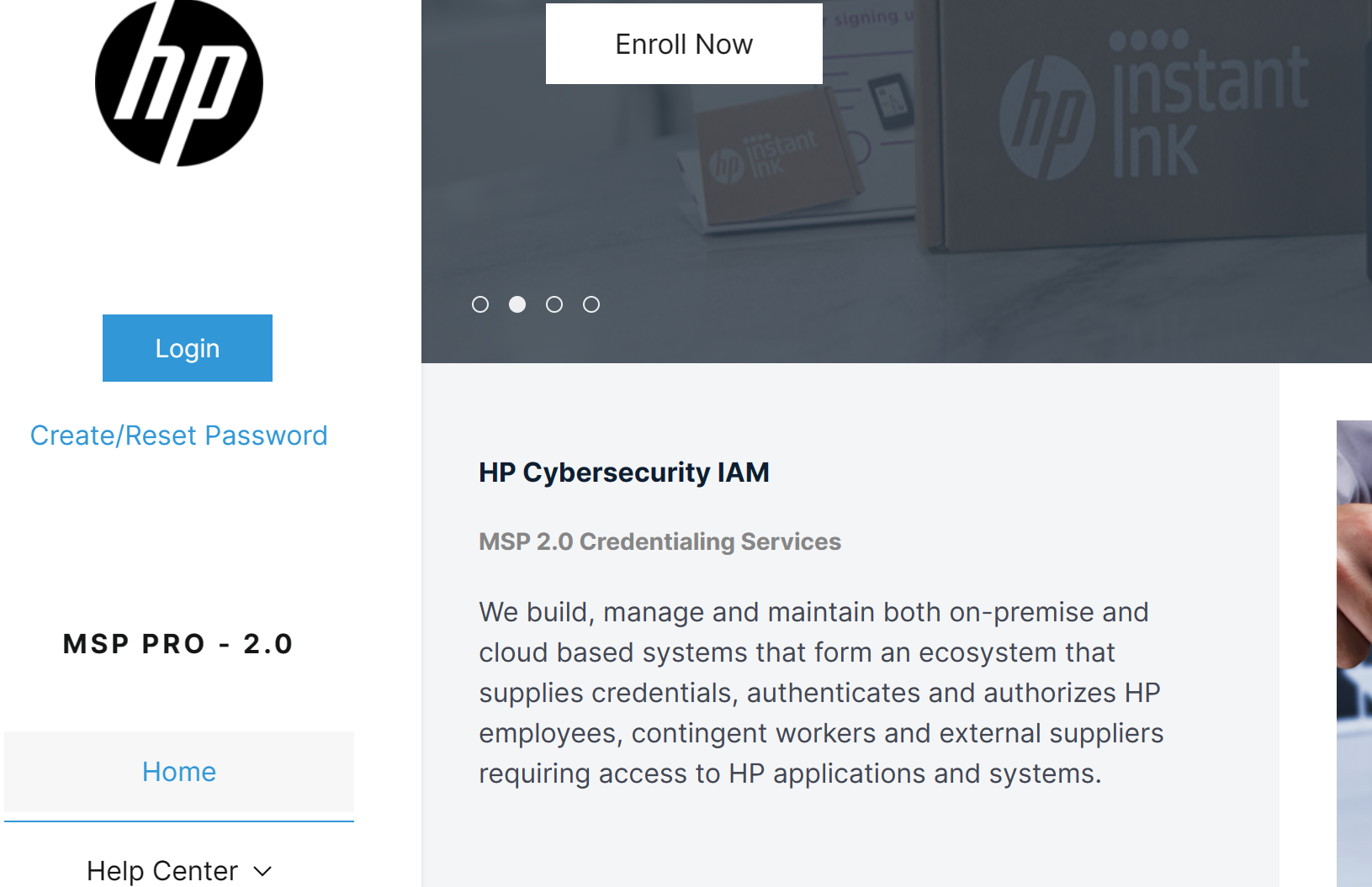
Task: Click the HP circle logo on large box
Action: pyautogui.click(x=1047, y=118)
